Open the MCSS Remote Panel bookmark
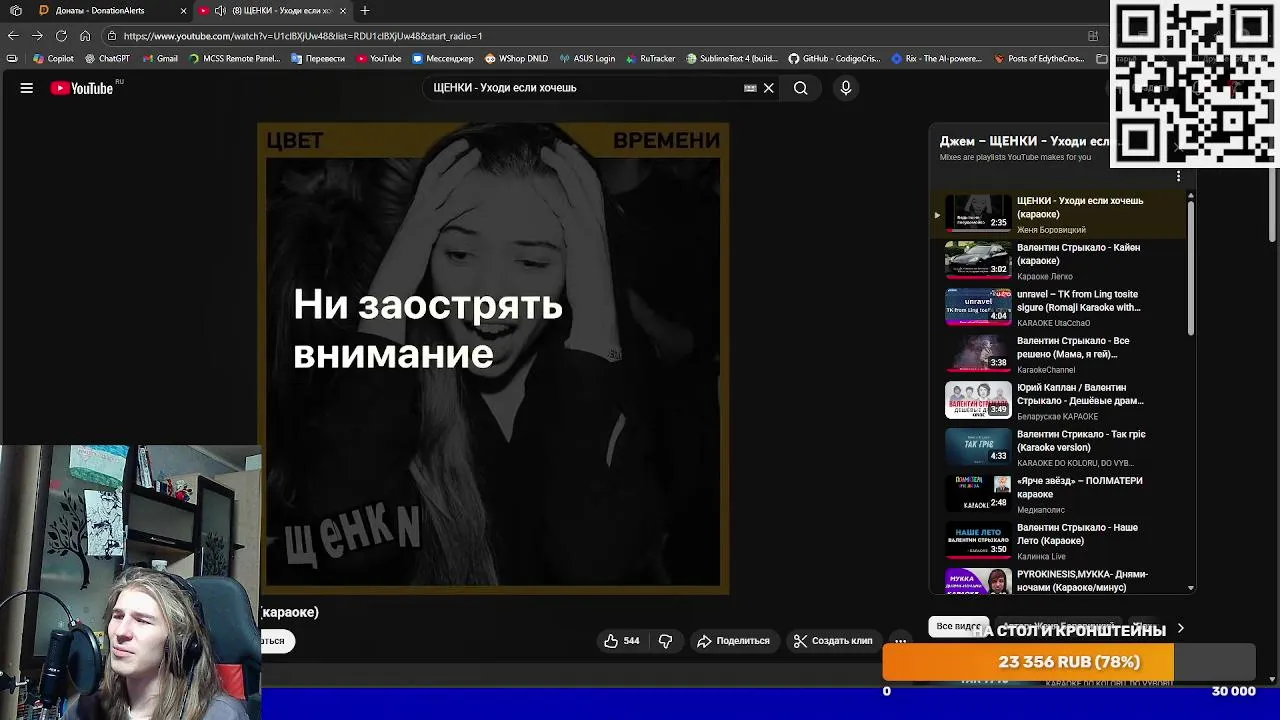The width and height of the screenshot is (1280, 720). (x=235, y=59)
